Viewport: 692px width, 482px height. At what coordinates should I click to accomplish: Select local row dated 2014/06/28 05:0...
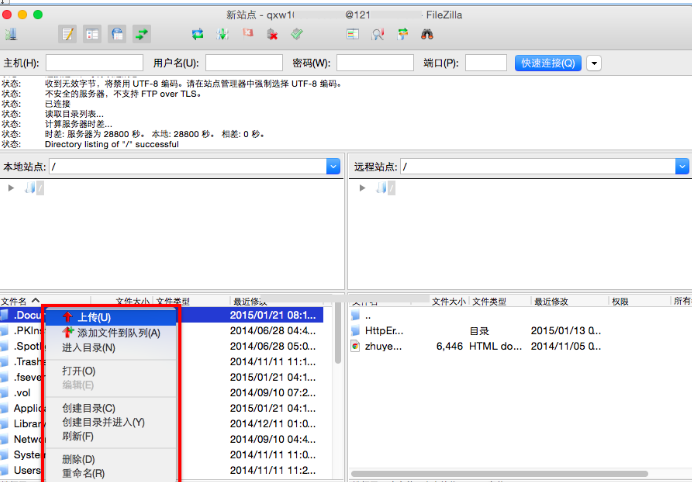click(162, 346)
